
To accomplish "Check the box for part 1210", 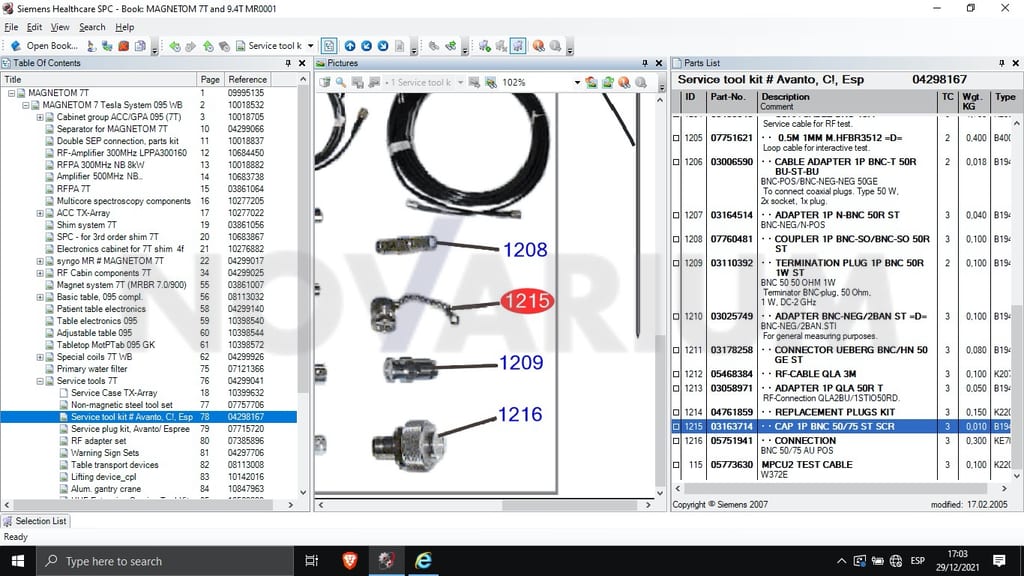I will (676, 317).
